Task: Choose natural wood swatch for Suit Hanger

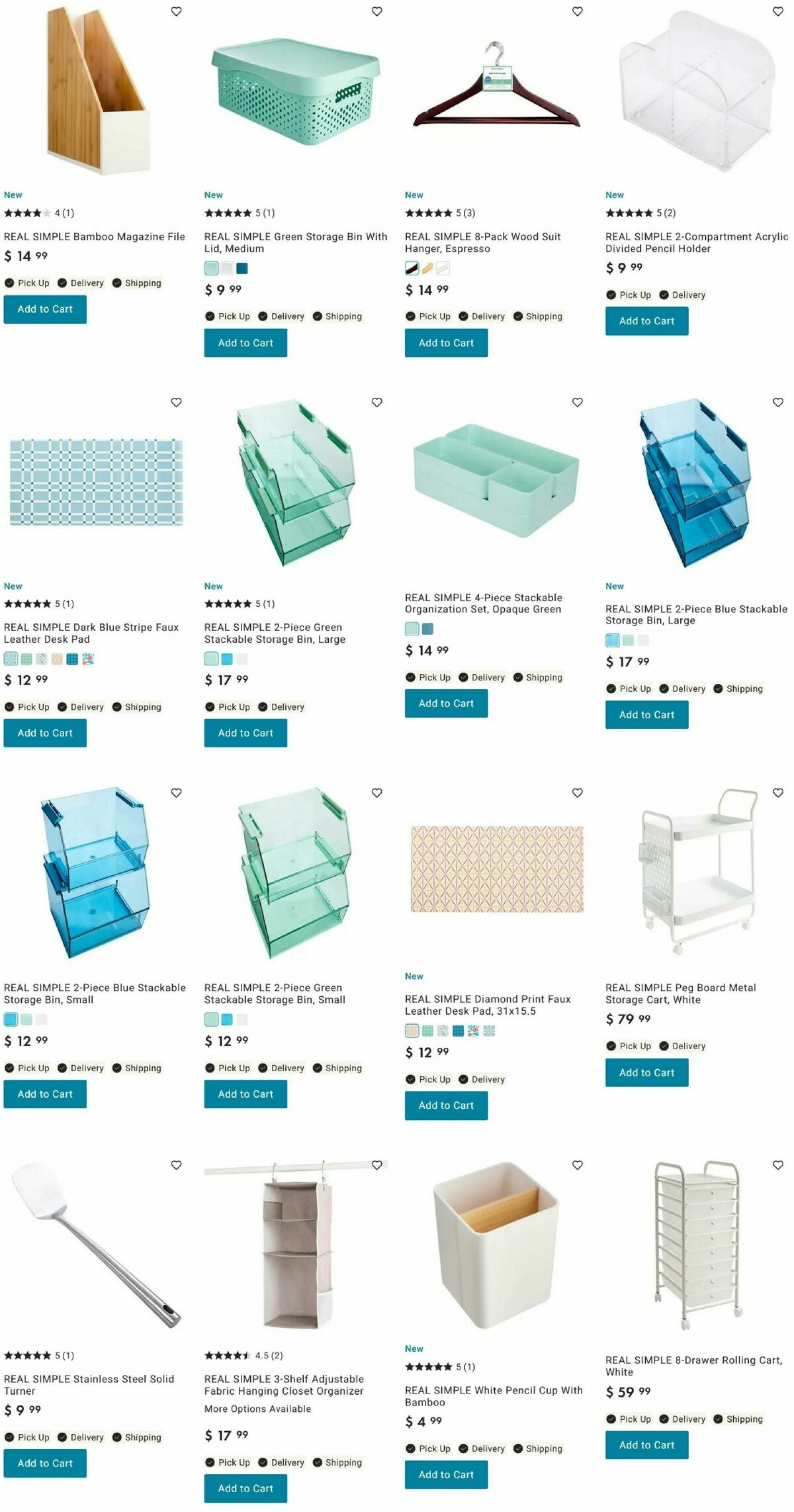Action: pos(427,268)
